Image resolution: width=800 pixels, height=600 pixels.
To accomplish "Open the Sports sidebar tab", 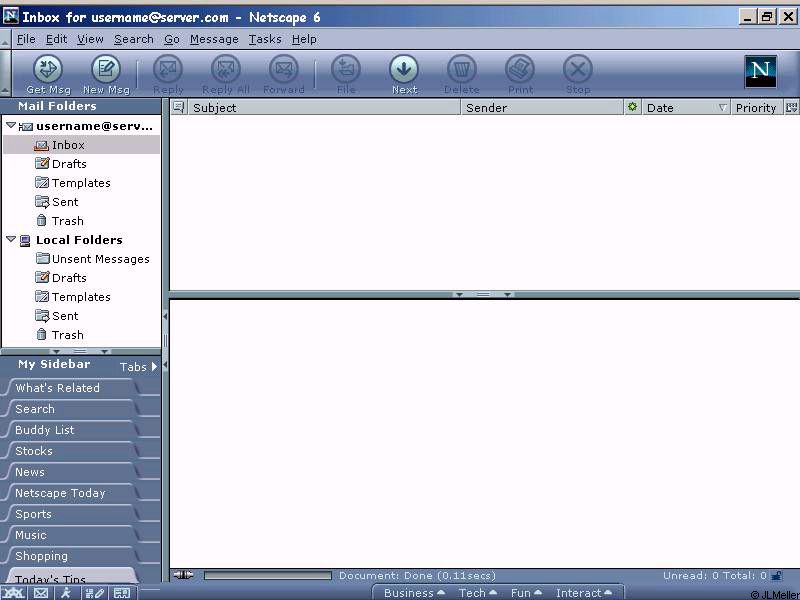I will (x=71, y=514).
